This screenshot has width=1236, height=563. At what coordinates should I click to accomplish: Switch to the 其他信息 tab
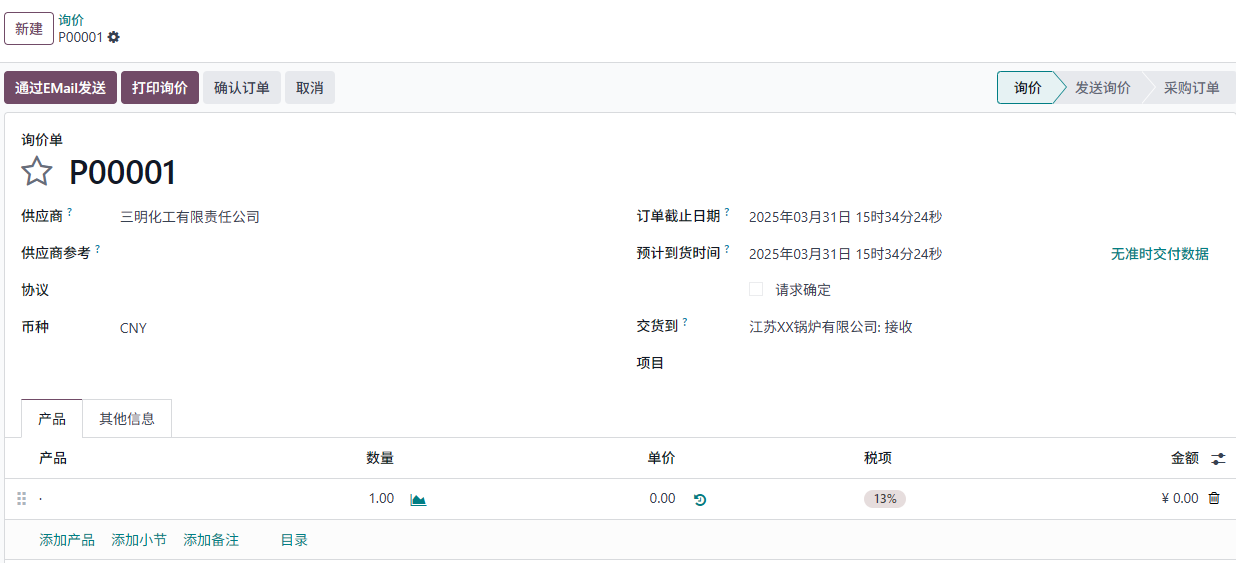click(x=127, y=419)
